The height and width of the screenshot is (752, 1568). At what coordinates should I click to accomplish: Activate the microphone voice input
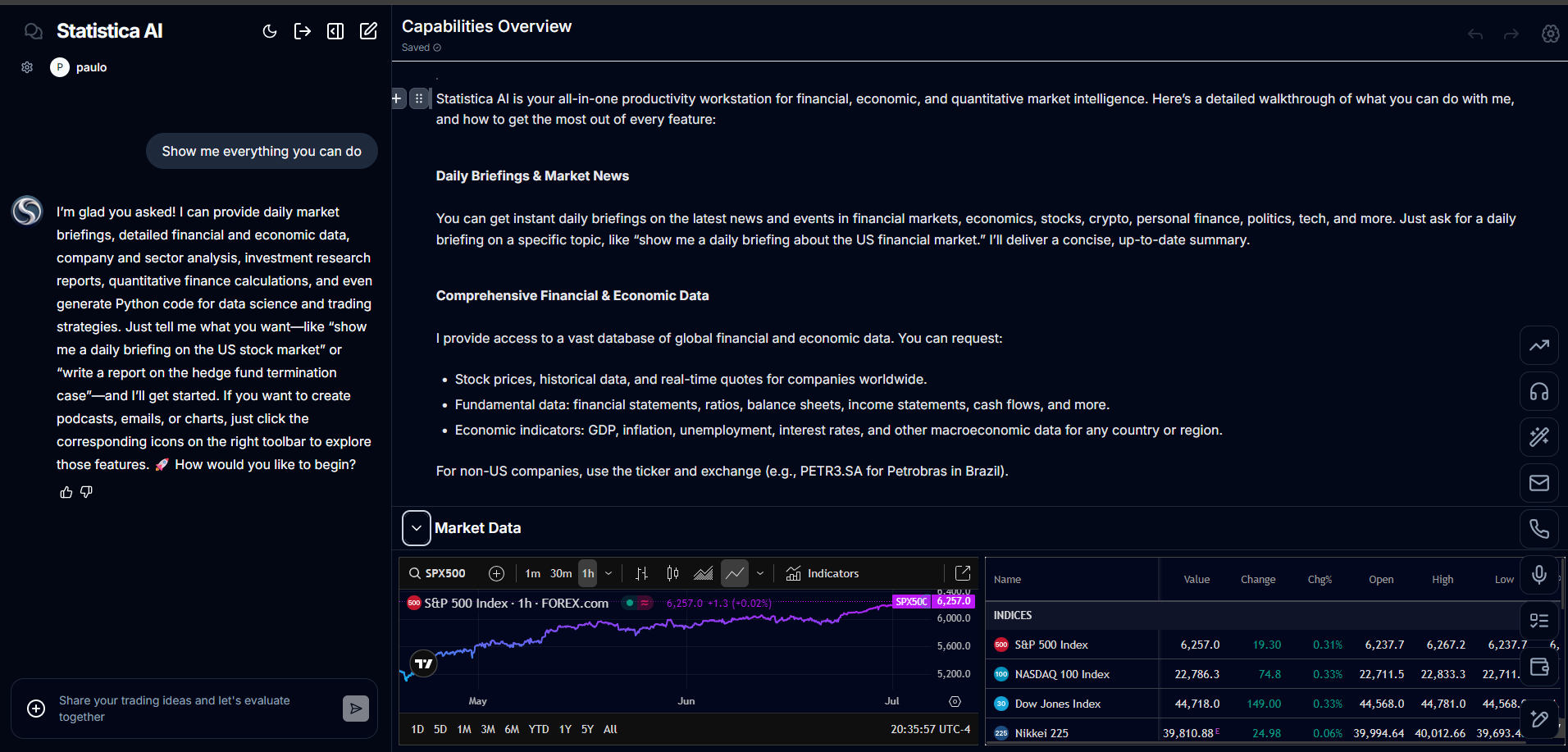(x=1539, y=575)
